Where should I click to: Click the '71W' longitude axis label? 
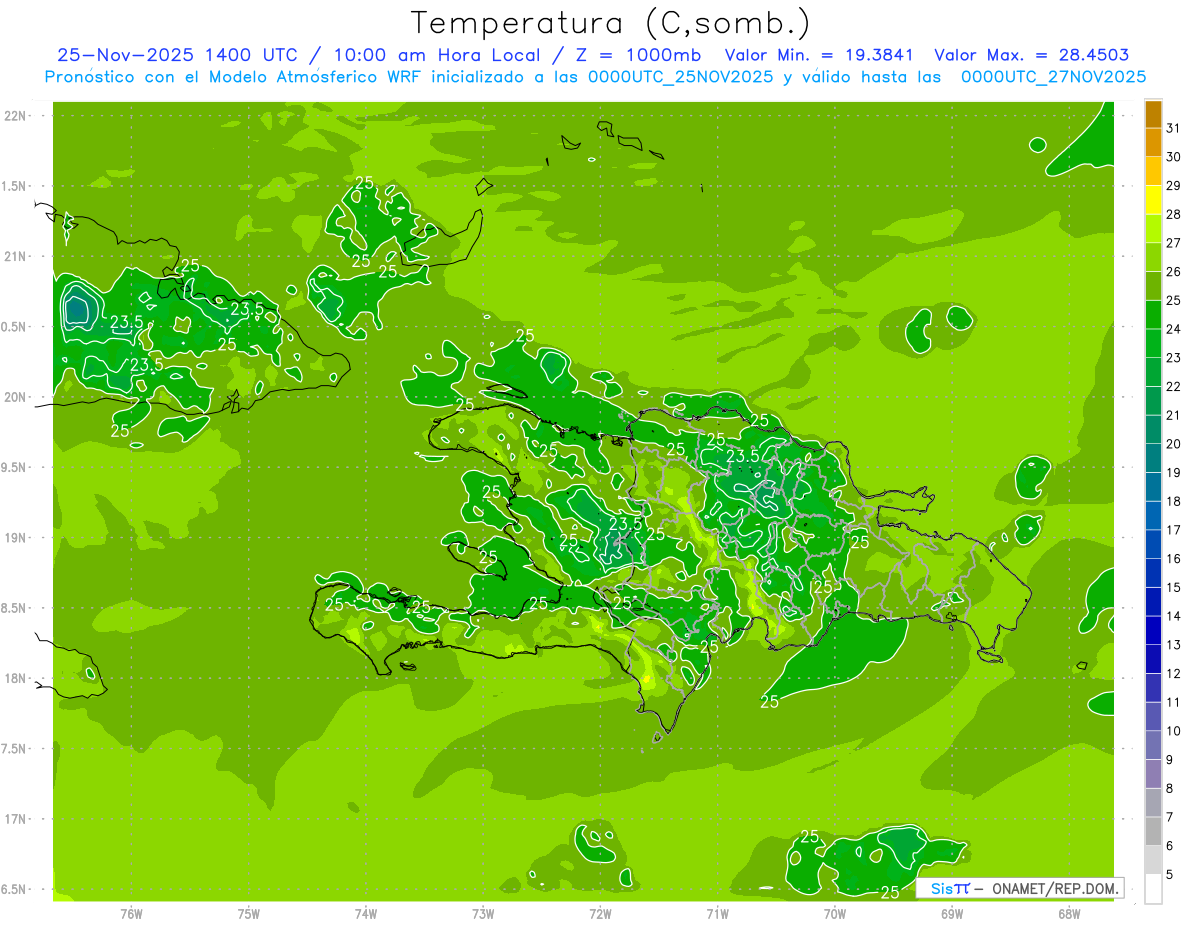[717, 913]
